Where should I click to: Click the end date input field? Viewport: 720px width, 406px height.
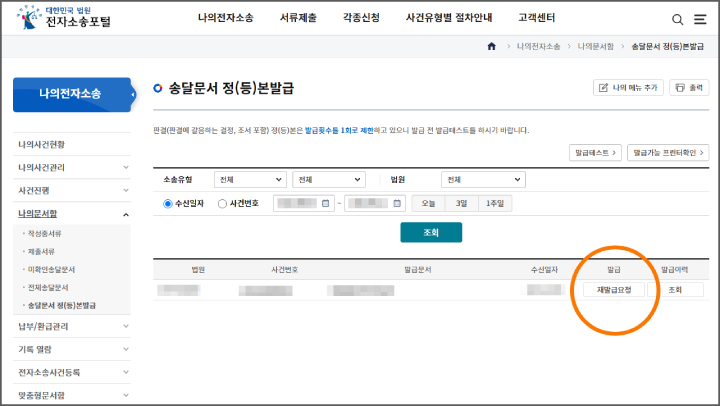point(375,203)
